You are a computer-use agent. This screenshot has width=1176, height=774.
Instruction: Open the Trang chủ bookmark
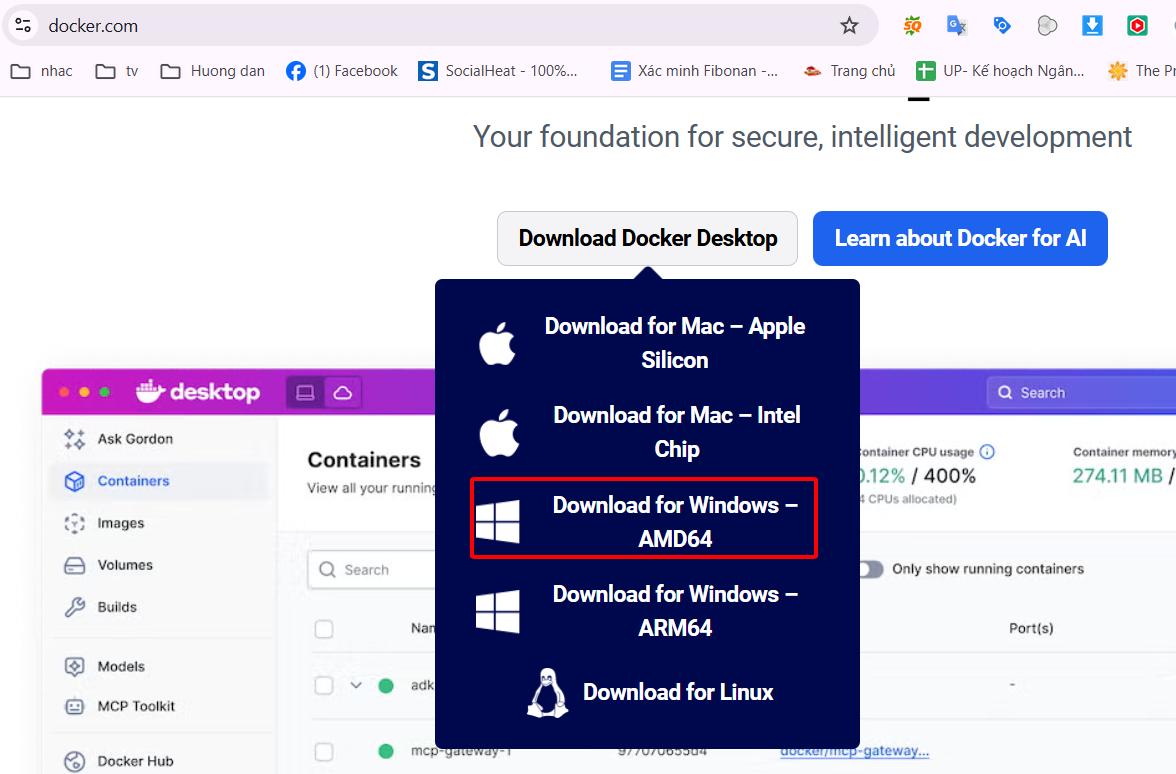click(x=849, y=71)
